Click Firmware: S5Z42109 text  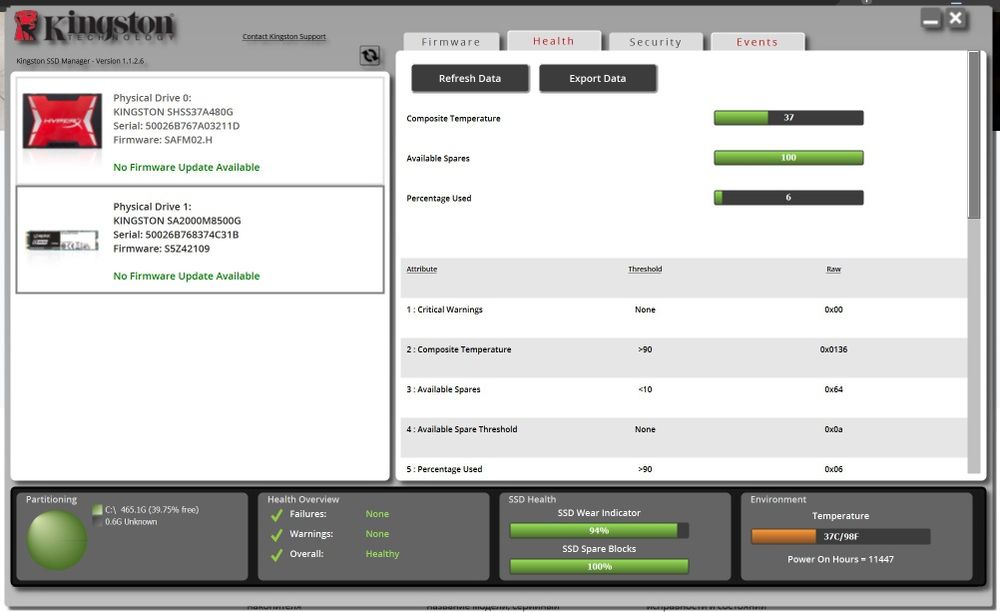click(161, 249)
